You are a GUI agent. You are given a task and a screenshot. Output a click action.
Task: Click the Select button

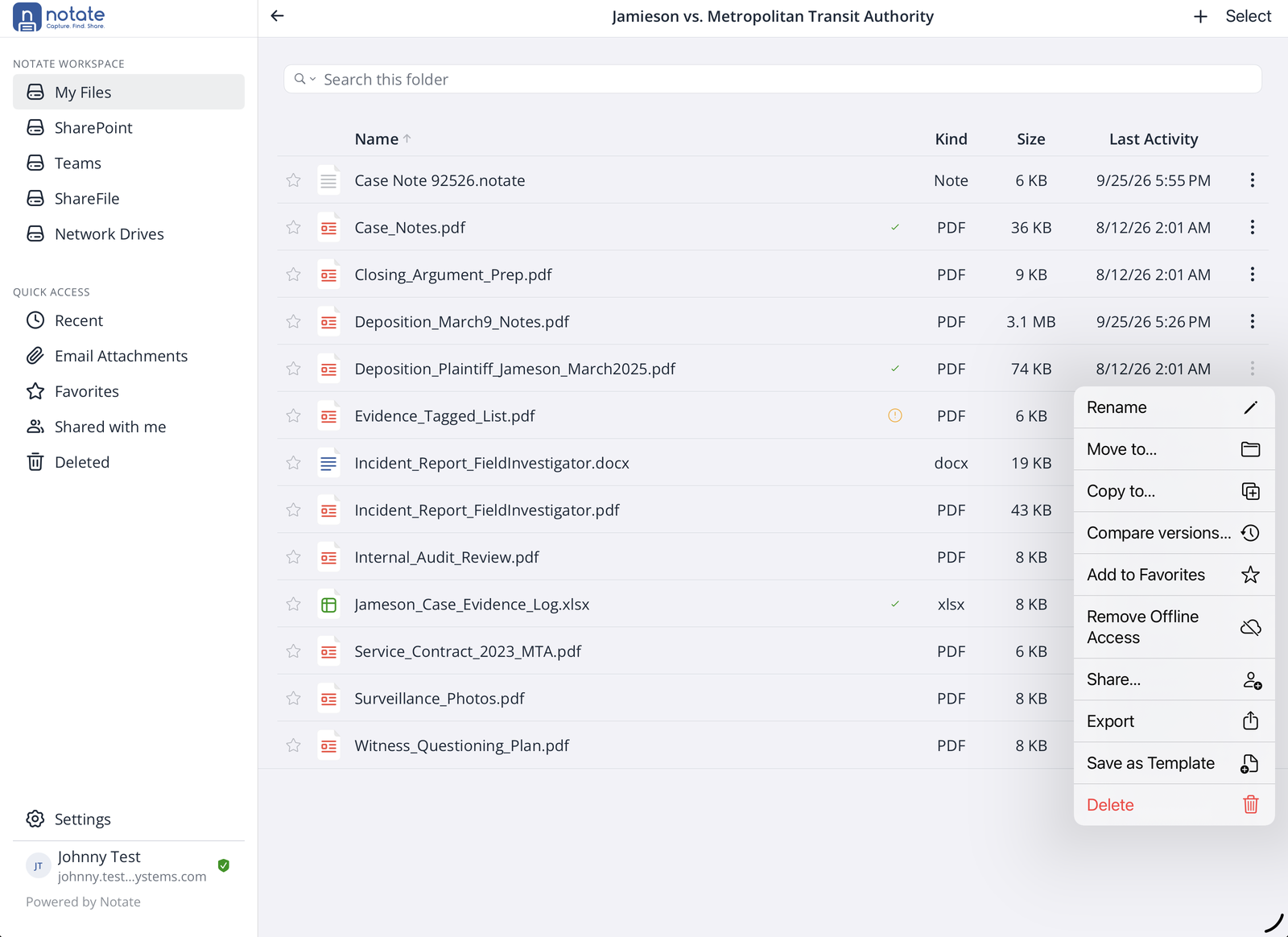click(1248, 16)
